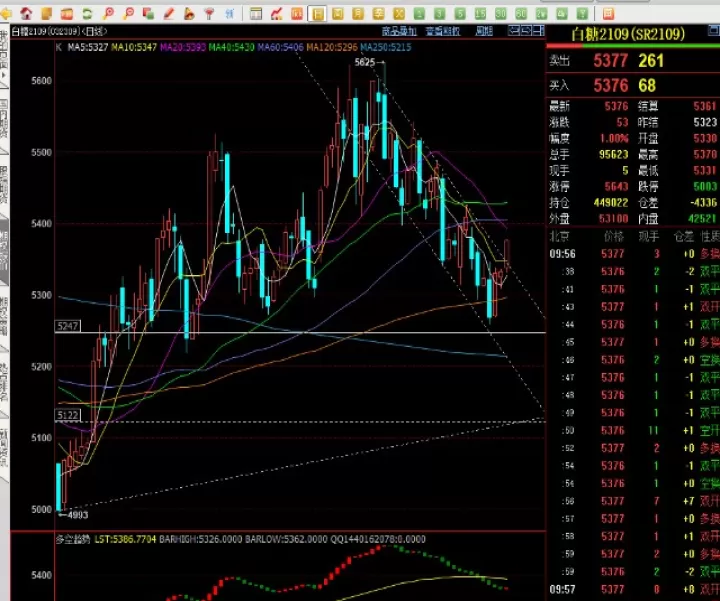Screen dimensions: 720x601
Task: Click the MA10:5347 indicator label
Action: click(134, 47)
